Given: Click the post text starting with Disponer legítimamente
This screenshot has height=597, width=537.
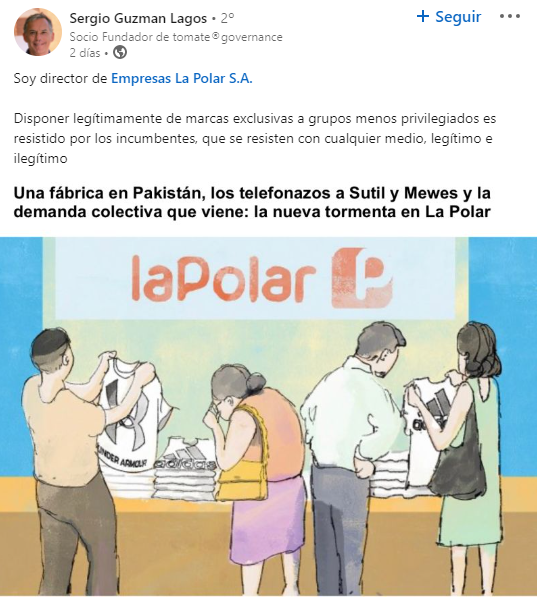Looking at the screenshot, I should 254,138.
